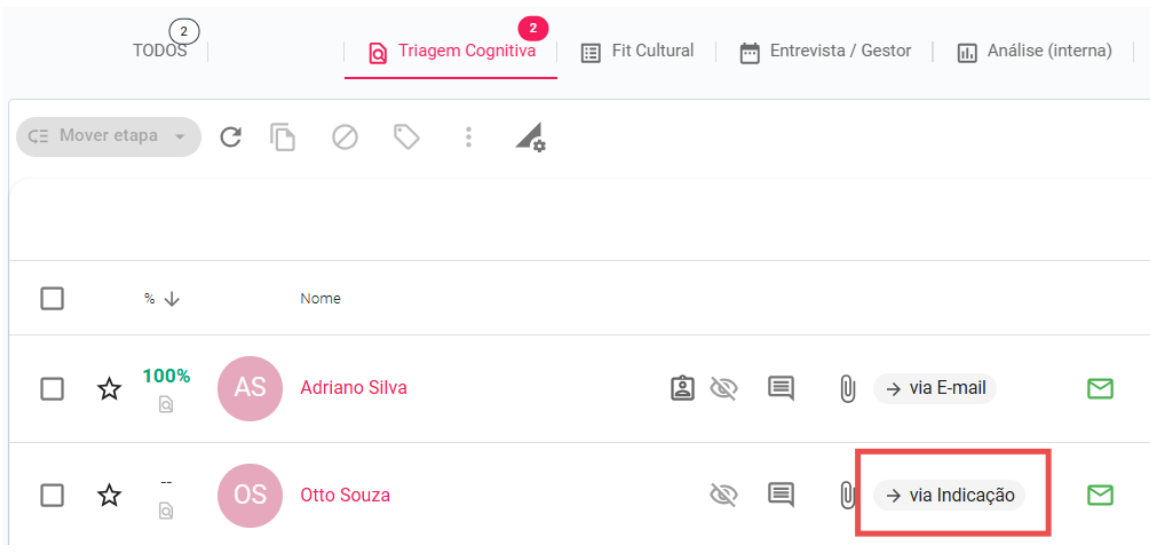This screenshot has width=1150, height=556.
Task: Open the Otto Souza candidate name link
Action: [345, 495]
